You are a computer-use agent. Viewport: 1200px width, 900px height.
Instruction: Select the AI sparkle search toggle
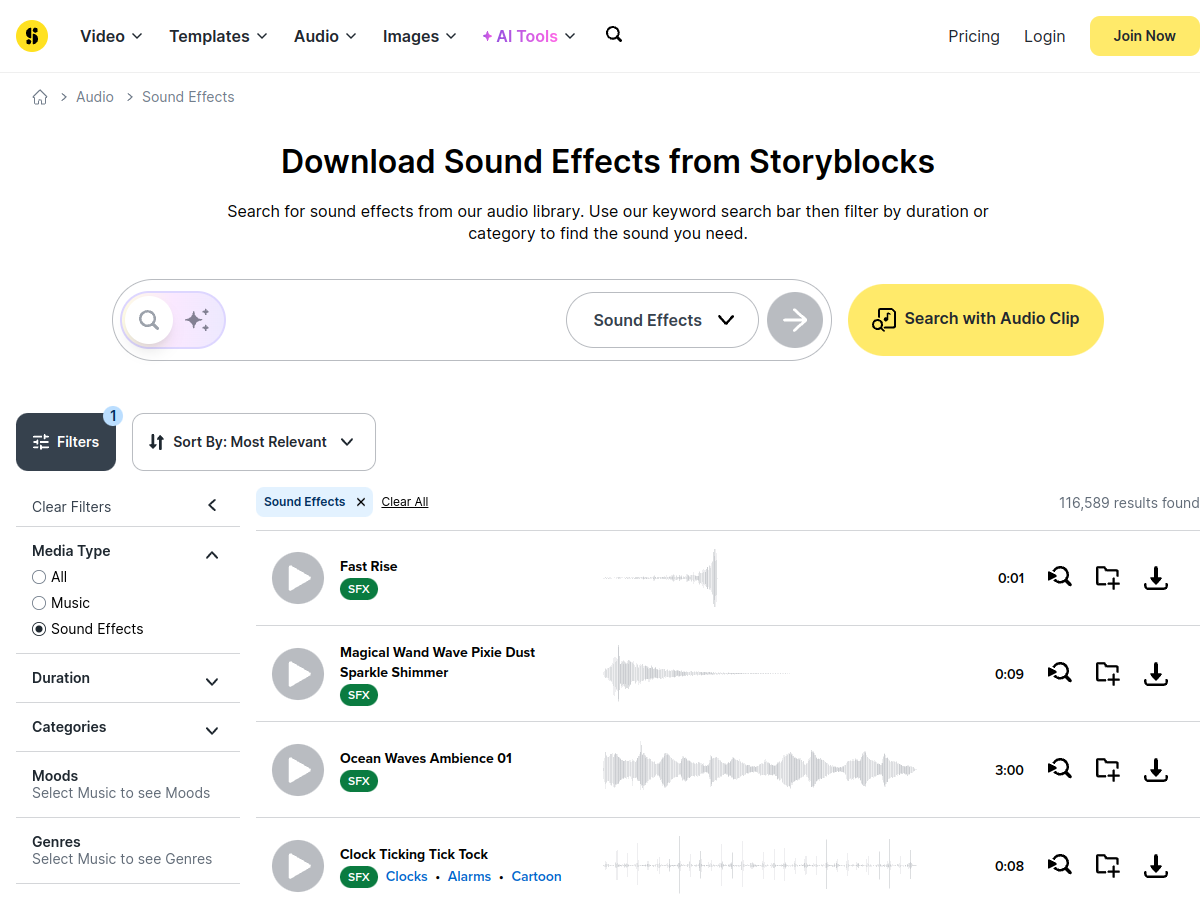pos(197,320)
